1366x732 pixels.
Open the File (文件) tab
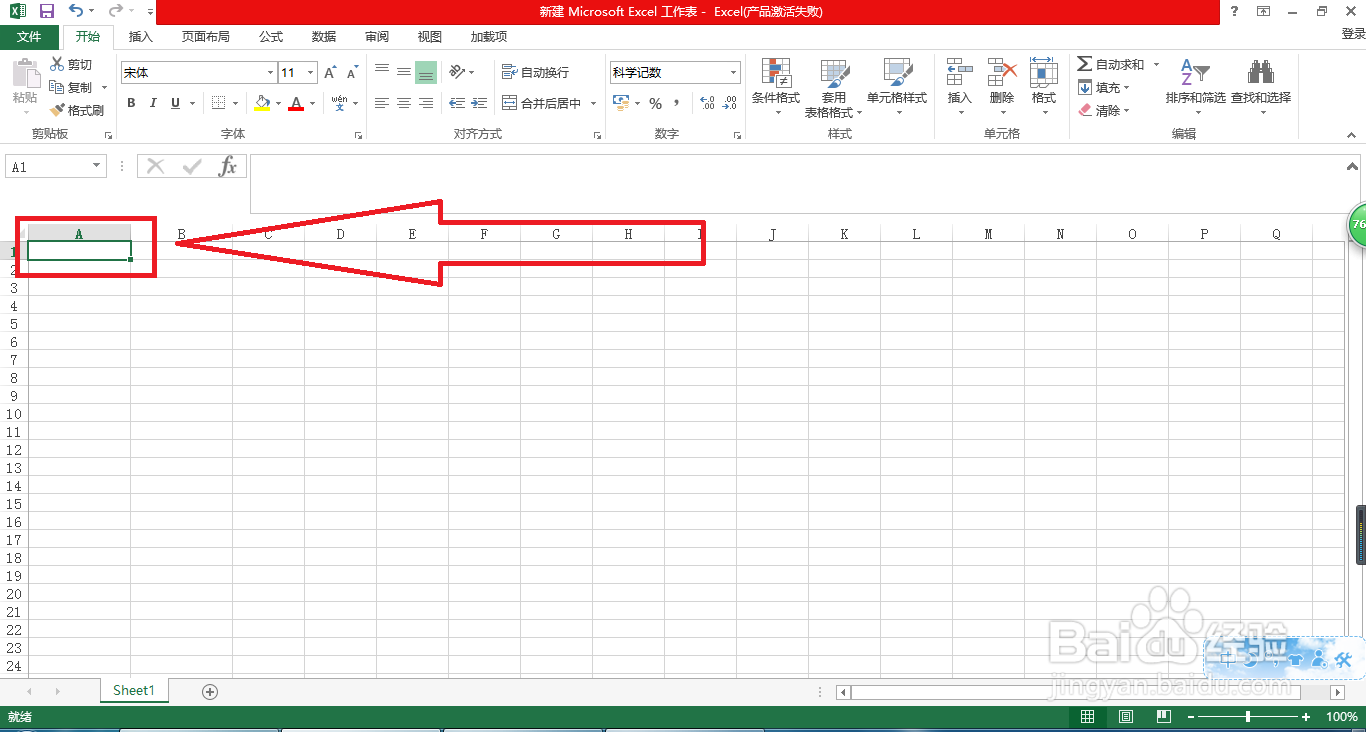pos(29,37)
